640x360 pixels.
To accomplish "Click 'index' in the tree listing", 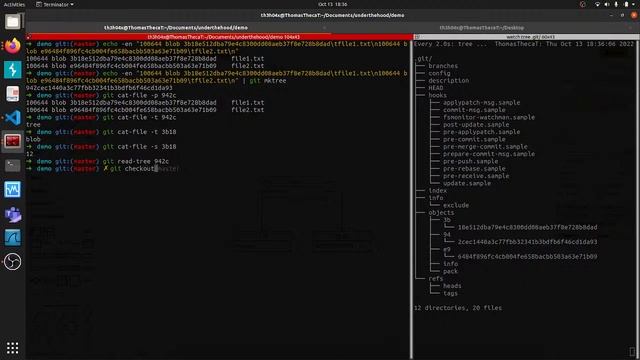I will tap(438, 191).
